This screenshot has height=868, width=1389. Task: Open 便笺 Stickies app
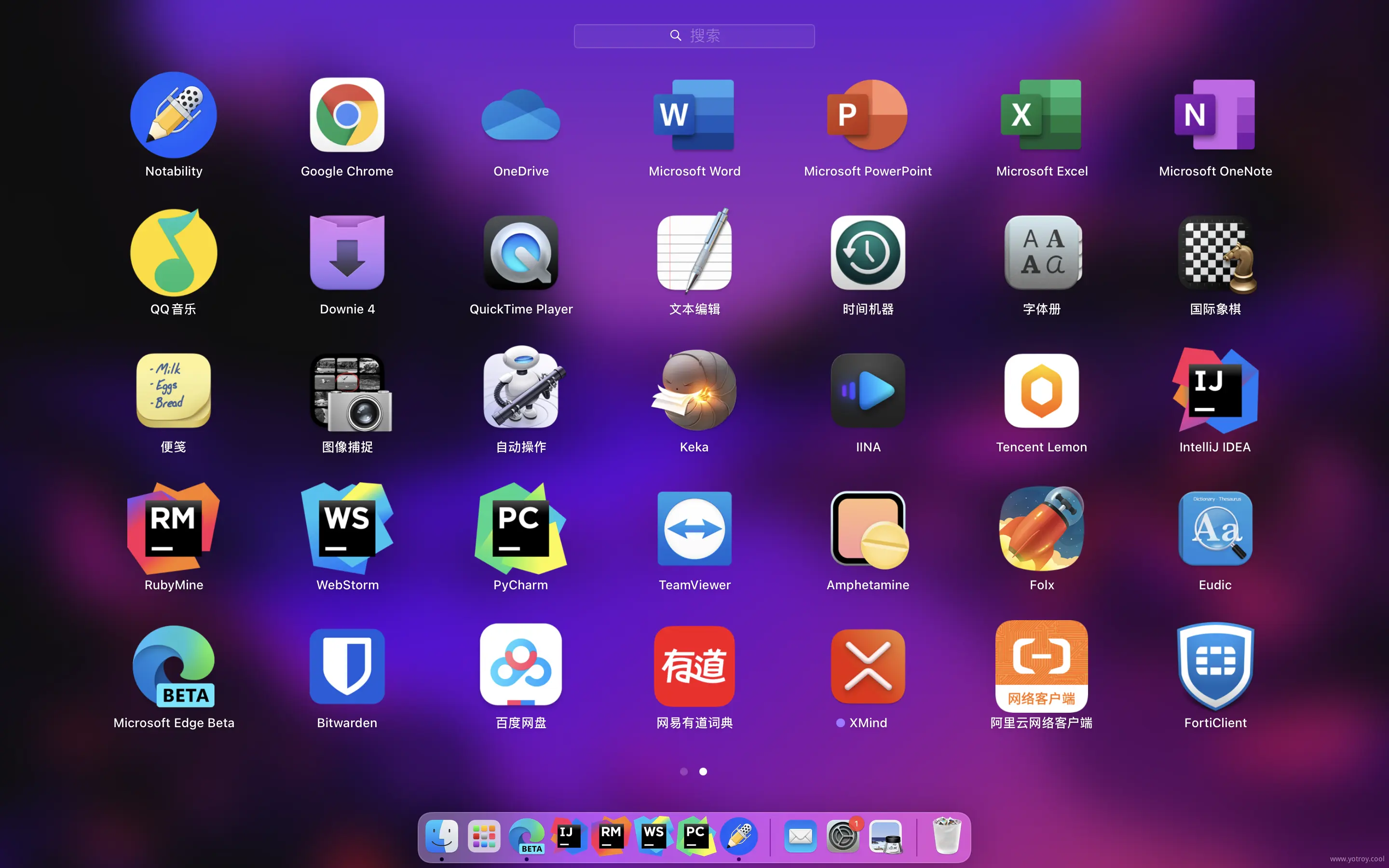click(173, 391)
